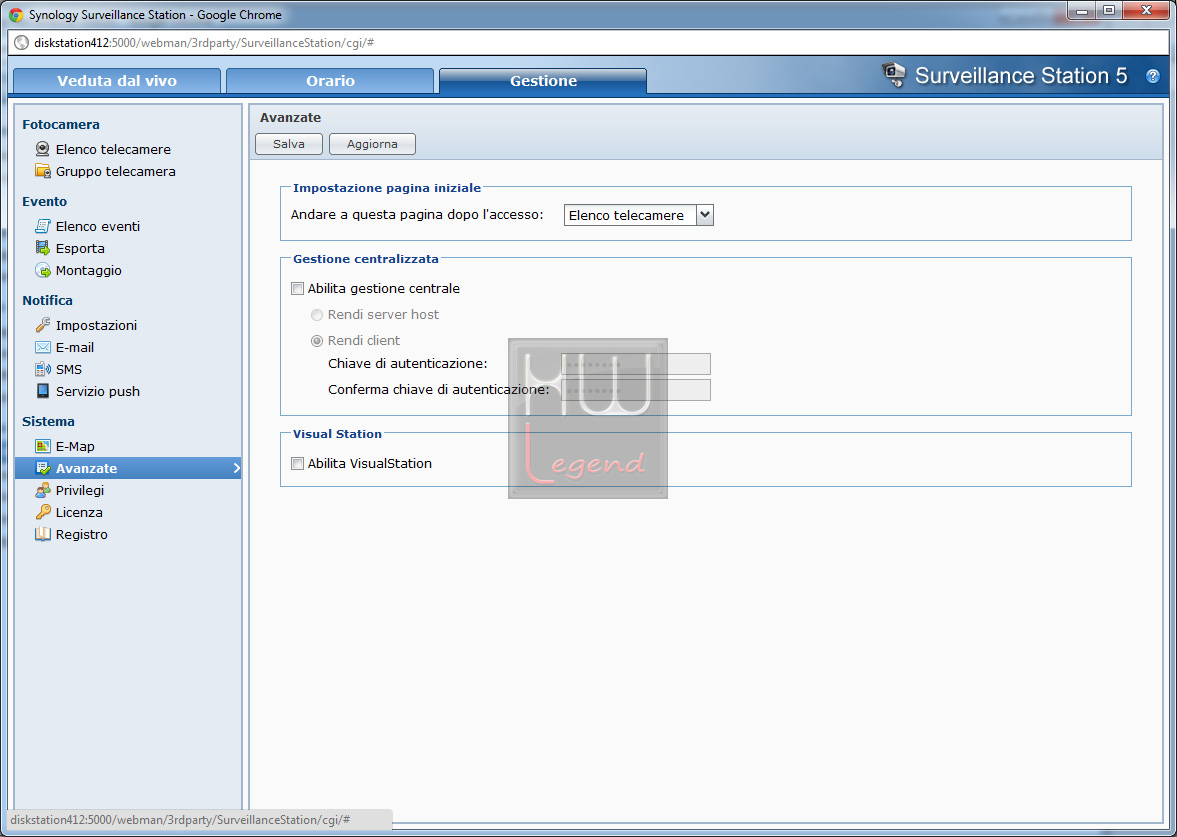The image size is (1177, 837).
Task: Click the Aggiorna button
Action: click(372, 144)
